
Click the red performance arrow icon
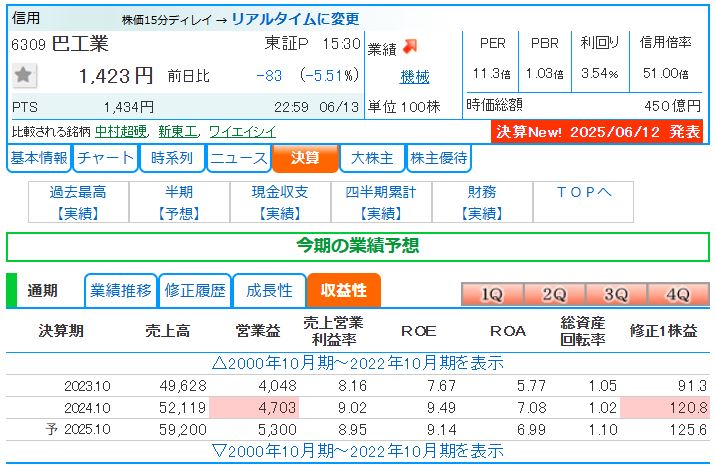[410, 46]
